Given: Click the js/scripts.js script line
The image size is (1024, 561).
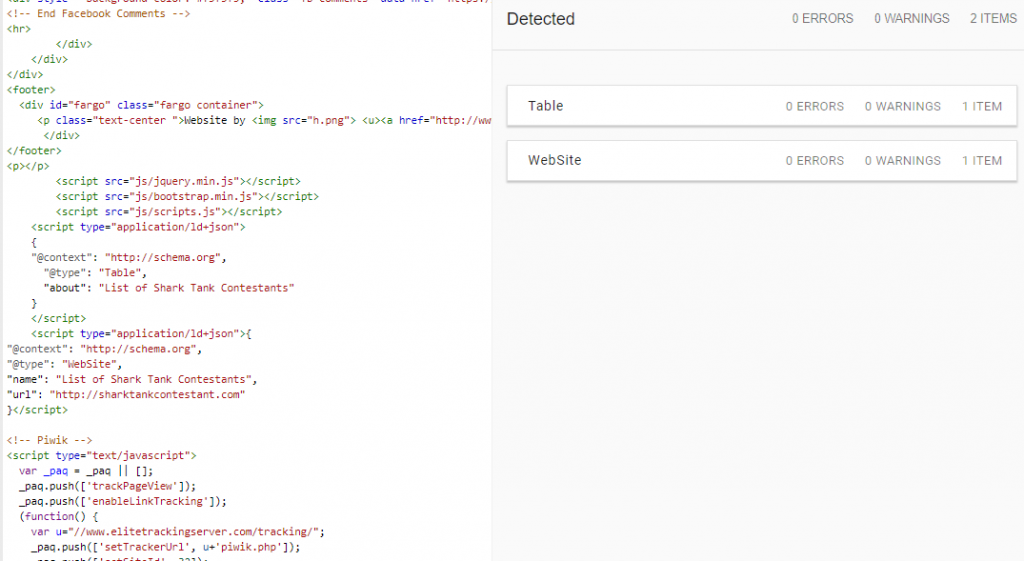Looking at the screenshot, I should pyautogui.click(x=169, y=212).
